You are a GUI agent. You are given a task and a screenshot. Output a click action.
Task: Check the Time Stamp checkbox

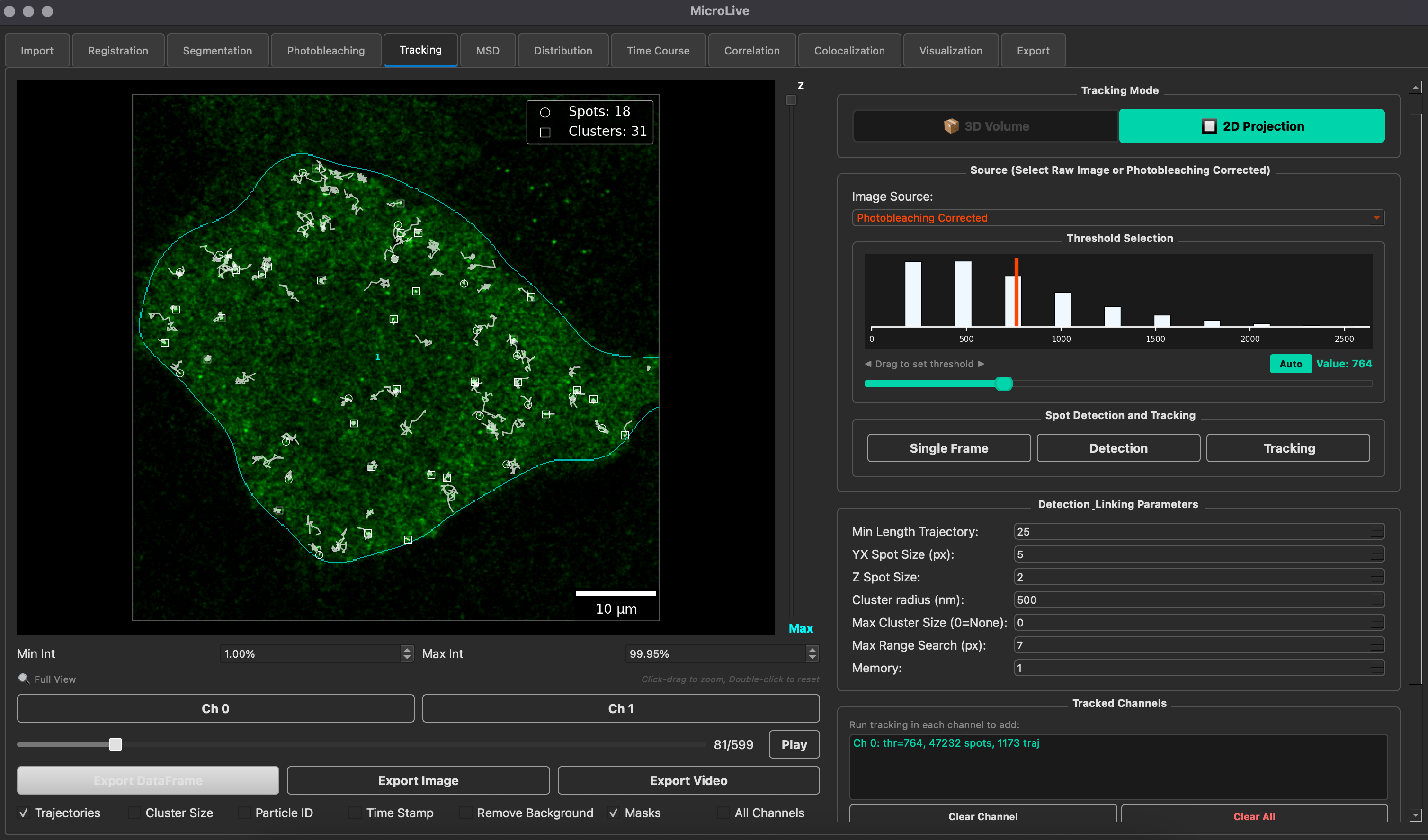pyautogui.click(x=355, y=812)
